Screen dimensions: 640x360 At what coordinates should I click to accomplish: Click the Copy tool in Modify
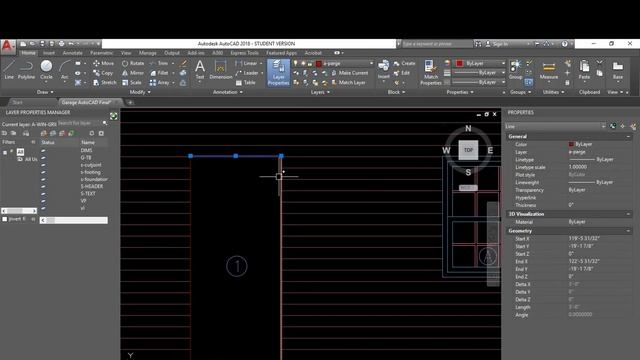103,73
